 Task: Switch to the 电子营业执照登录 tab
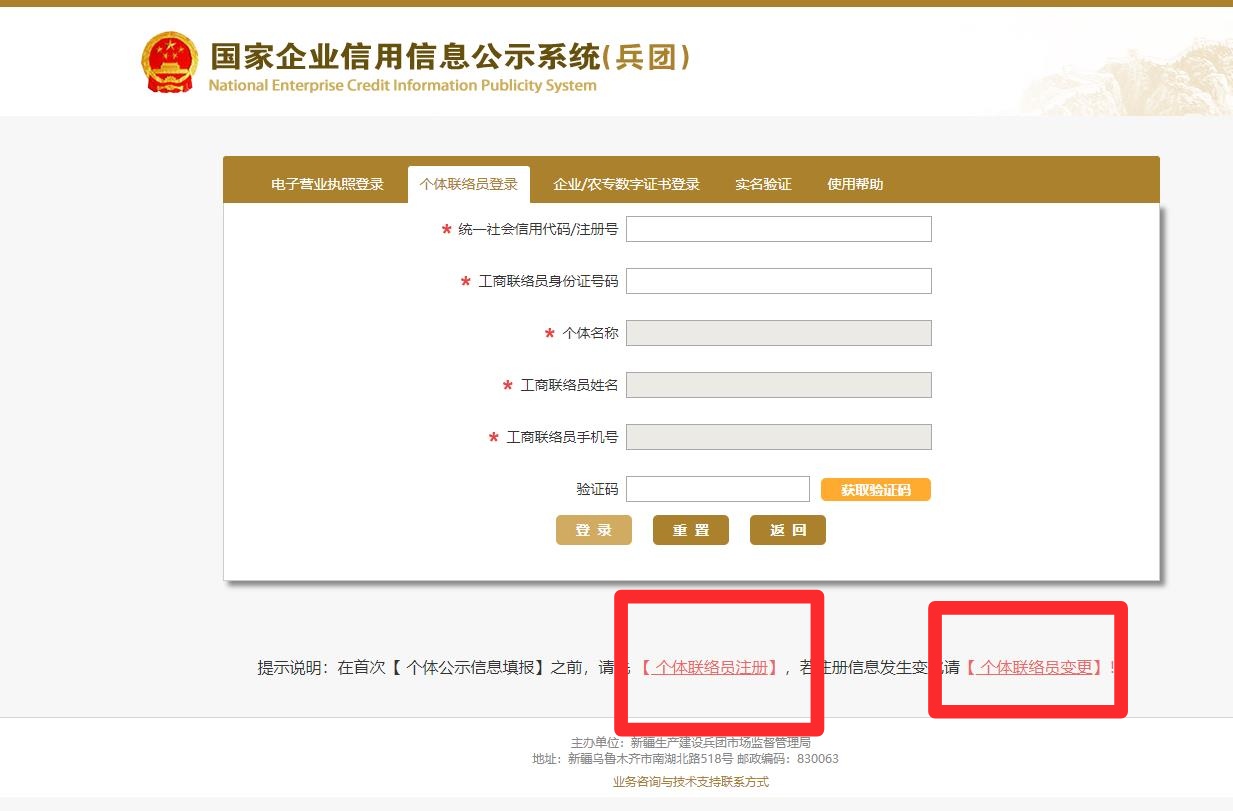(327, 184)
